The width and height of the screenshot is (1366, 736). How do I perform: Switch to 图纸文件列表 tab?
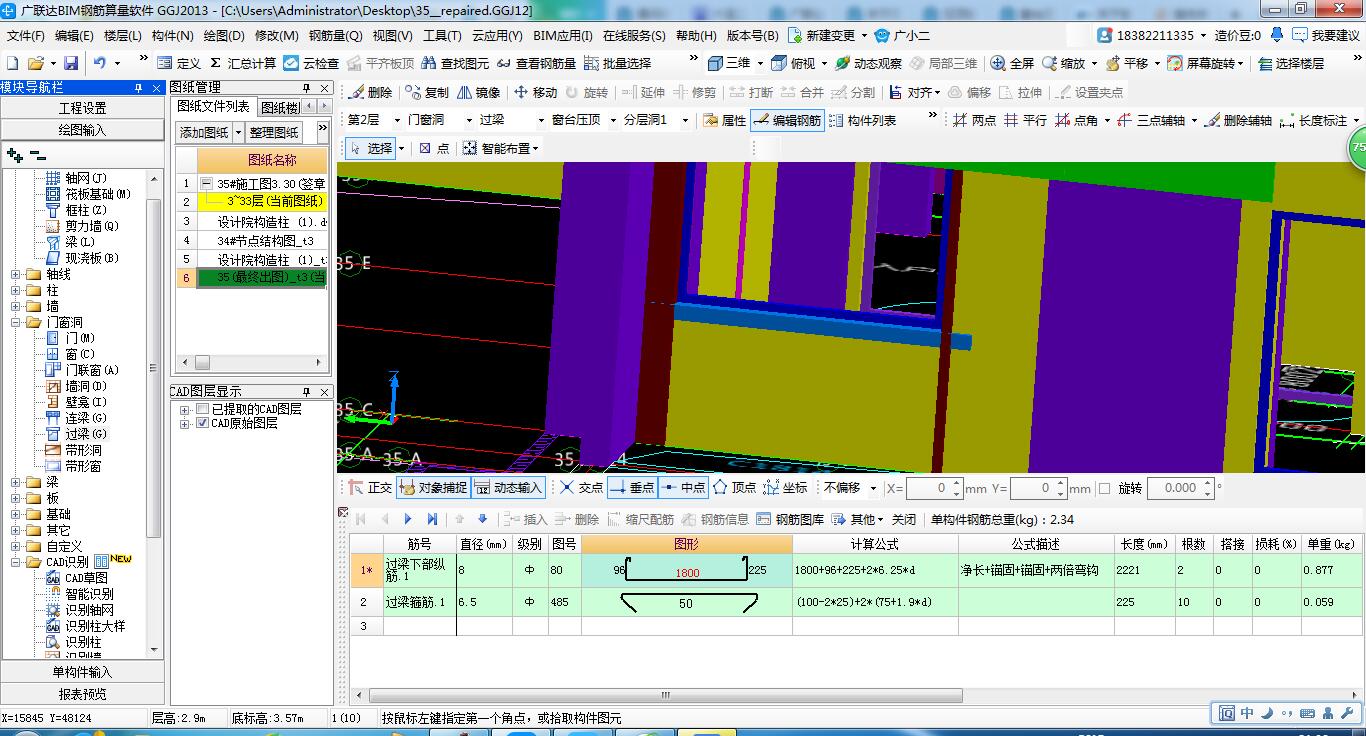[213, 106]
